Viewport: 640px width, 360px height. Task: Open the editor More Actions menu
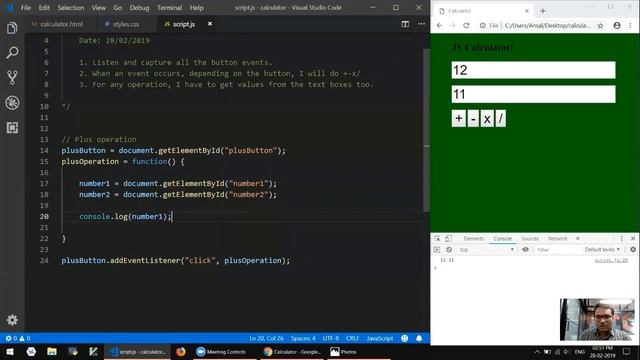tap(421, 24)
